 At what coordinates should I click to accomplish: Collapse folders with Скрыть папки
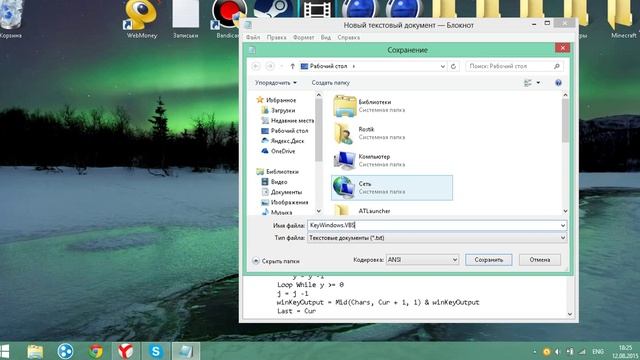pos(276,261)
